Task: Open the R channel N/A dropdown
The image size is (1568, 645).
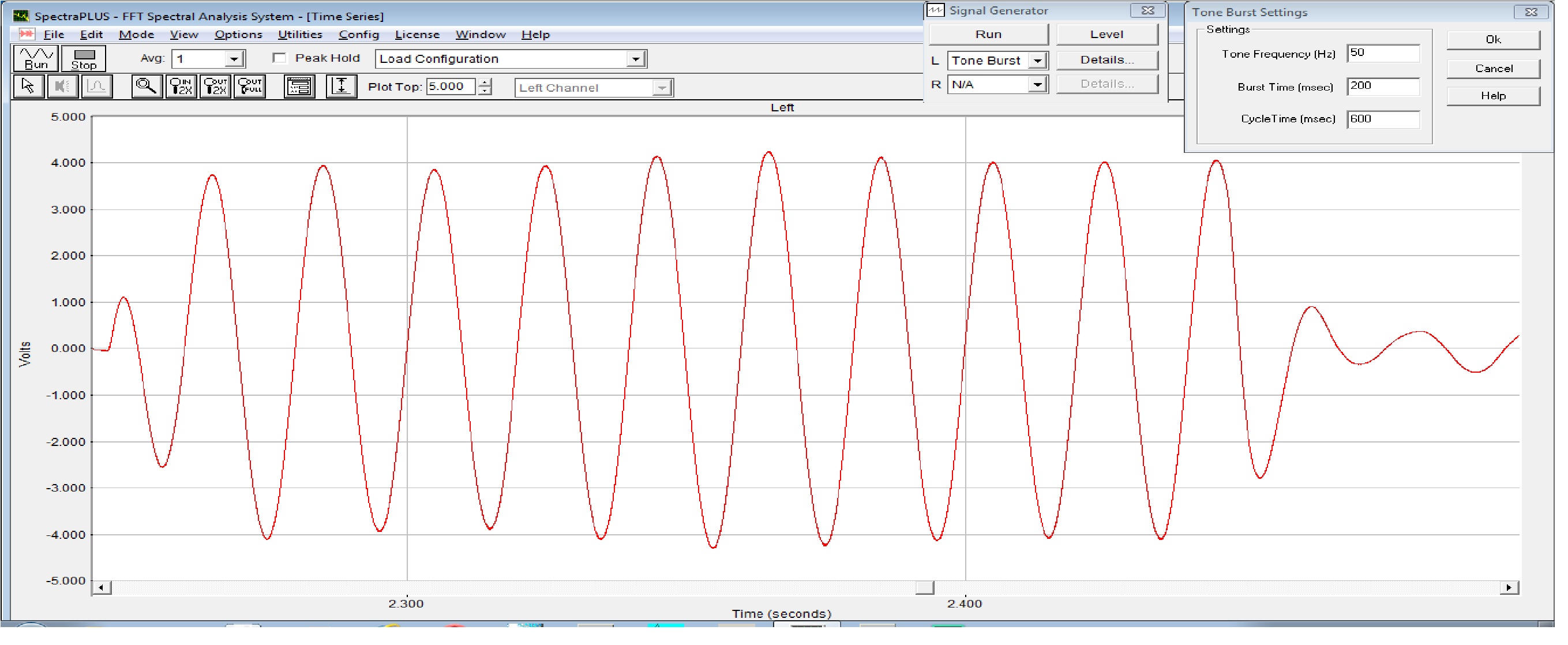Action: [x=1037, y=85]
